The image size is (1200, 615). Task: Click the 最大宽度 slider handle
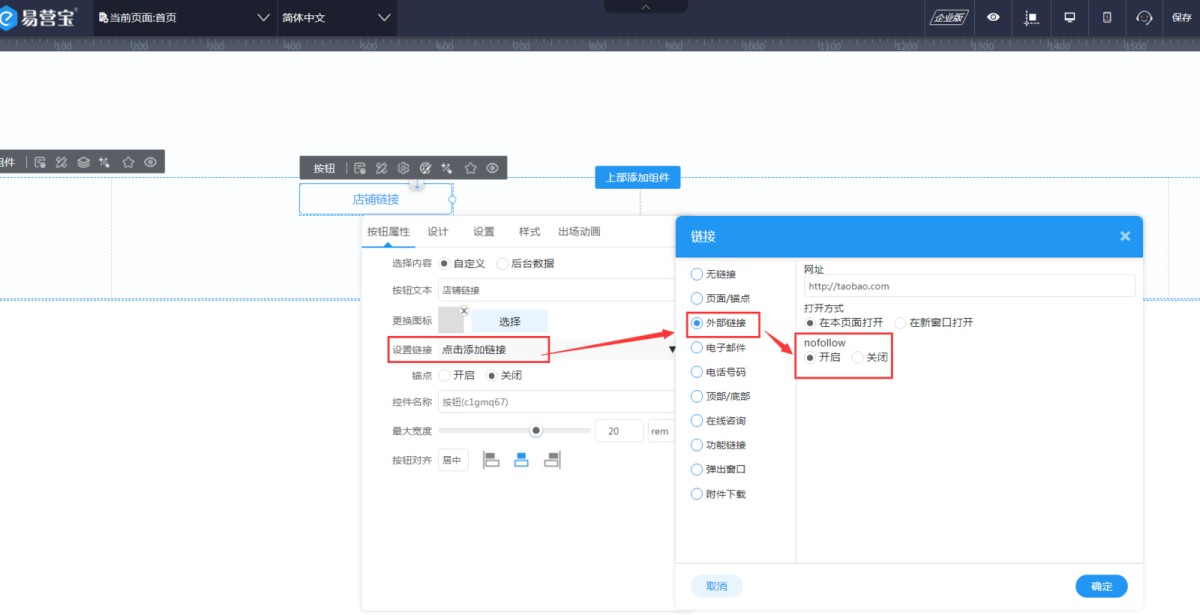tap(536, 430)
